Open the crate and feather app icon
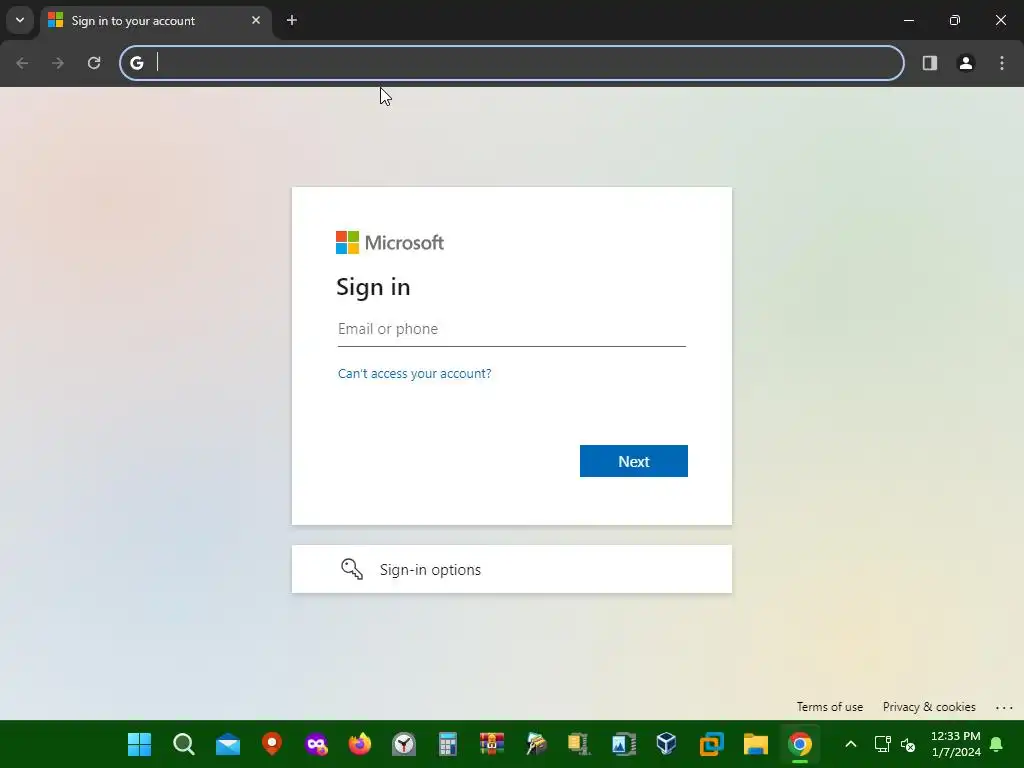1024x768 pixels. pos(536,744)
